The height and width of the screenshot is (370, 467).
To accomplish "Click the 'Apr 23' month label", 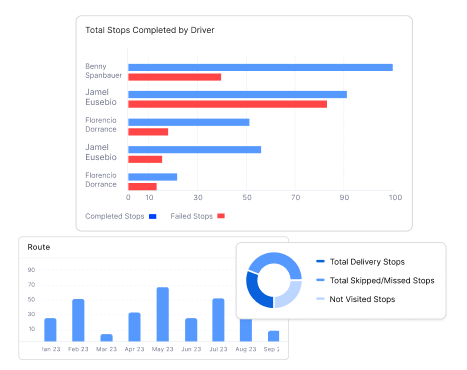I will (x=134, y=349).
